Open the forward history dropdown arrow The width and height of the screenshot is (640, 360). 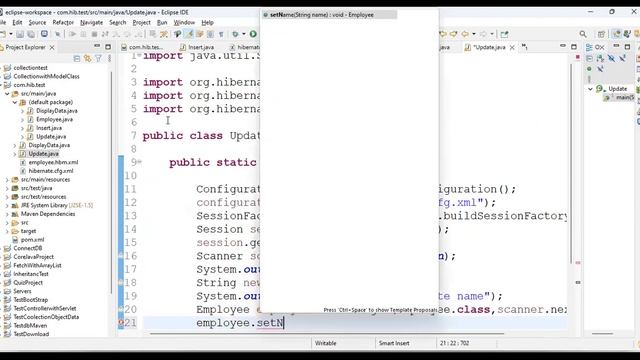tap(492, 34)
